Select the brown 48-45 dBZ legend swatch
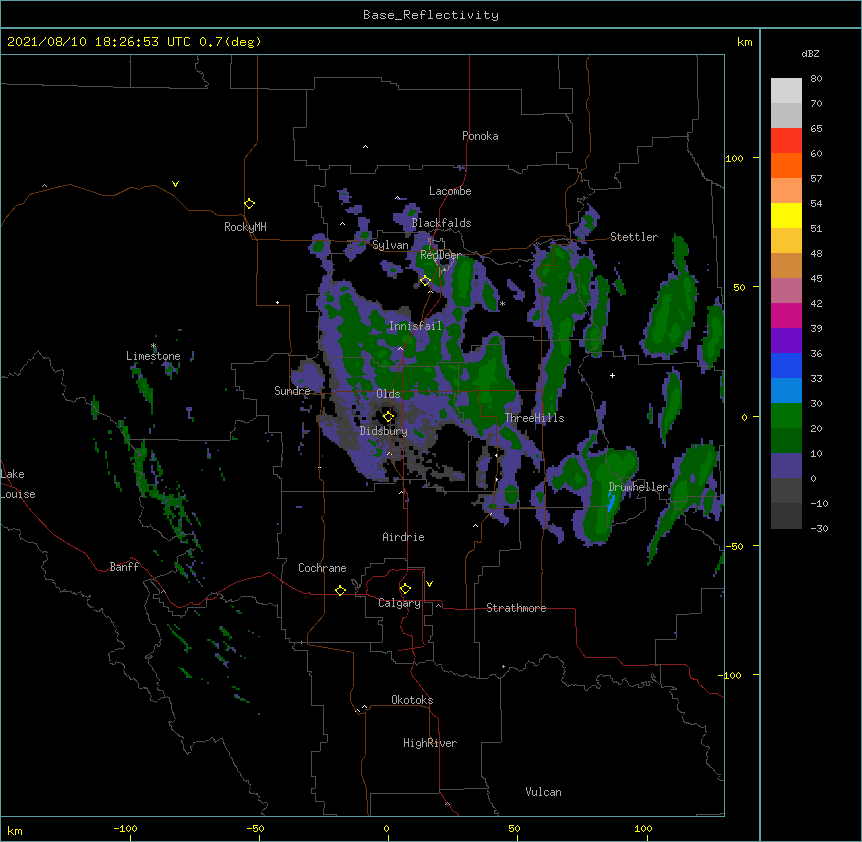 click(786, 265)
